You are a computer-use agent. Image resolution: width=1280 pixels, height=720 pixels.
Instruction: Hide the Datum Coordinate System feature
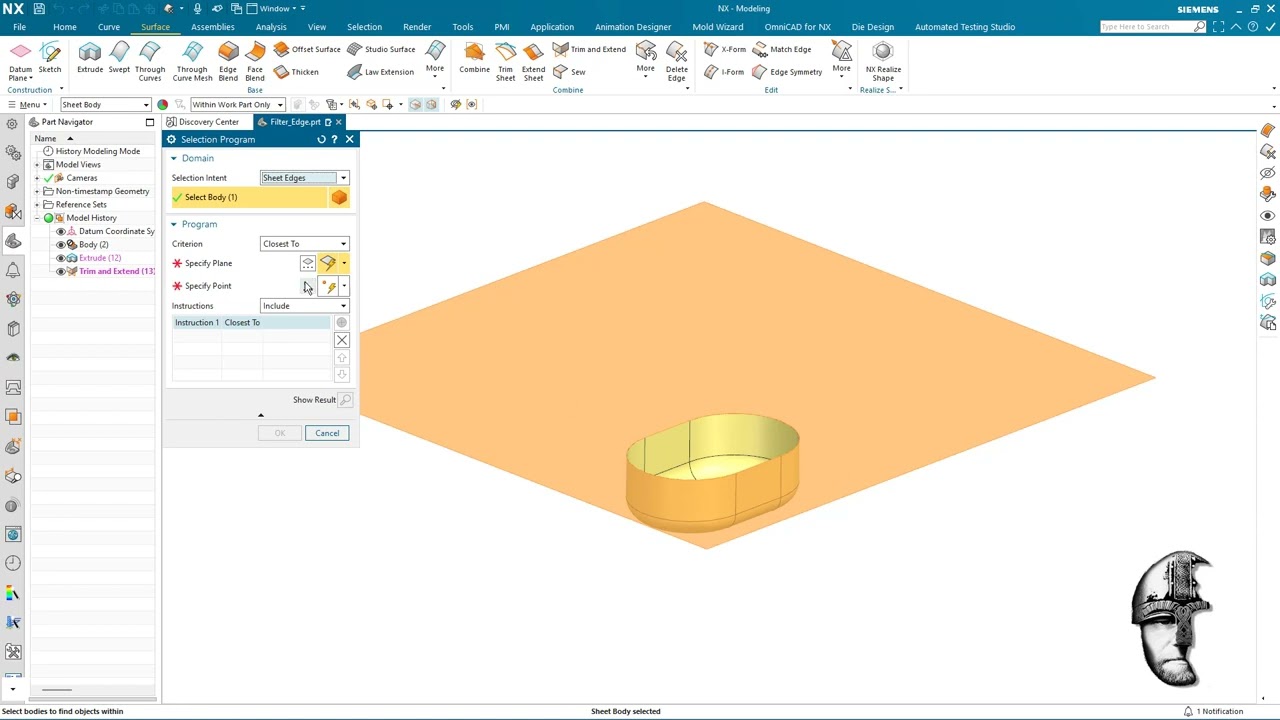(x=61, y=231)
